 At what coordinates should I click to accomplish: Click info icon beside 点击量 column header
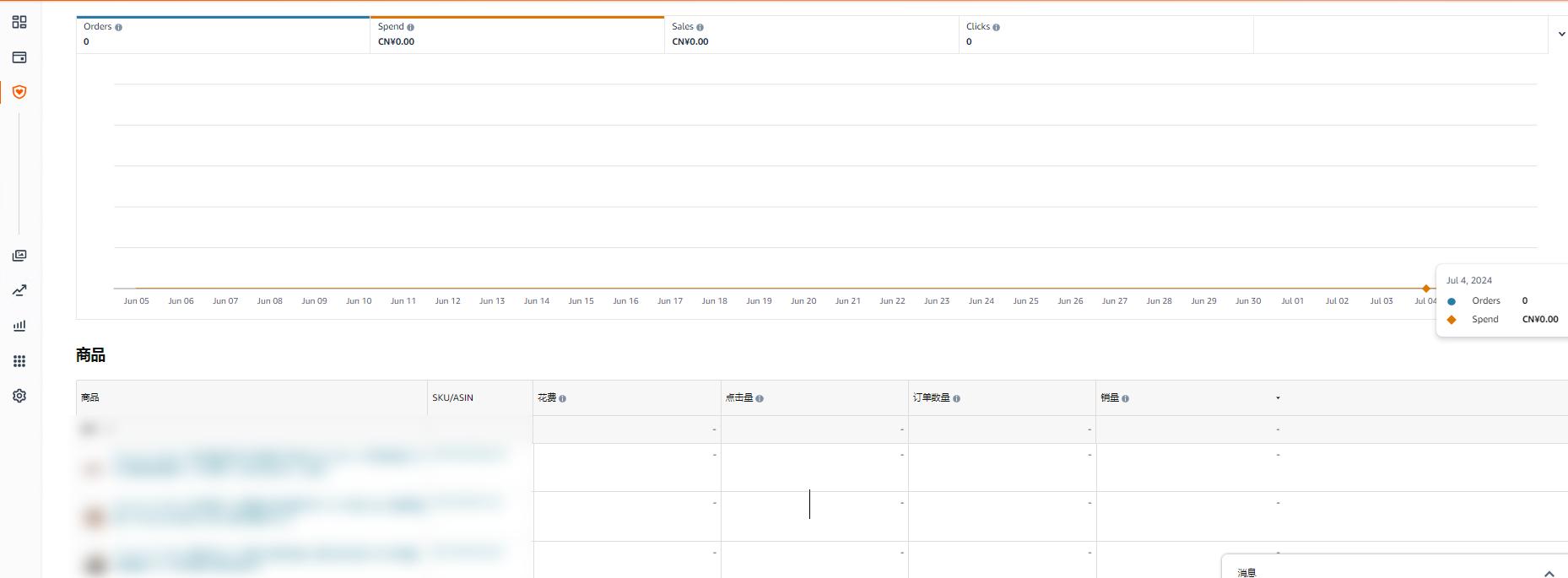pos(760,398)
